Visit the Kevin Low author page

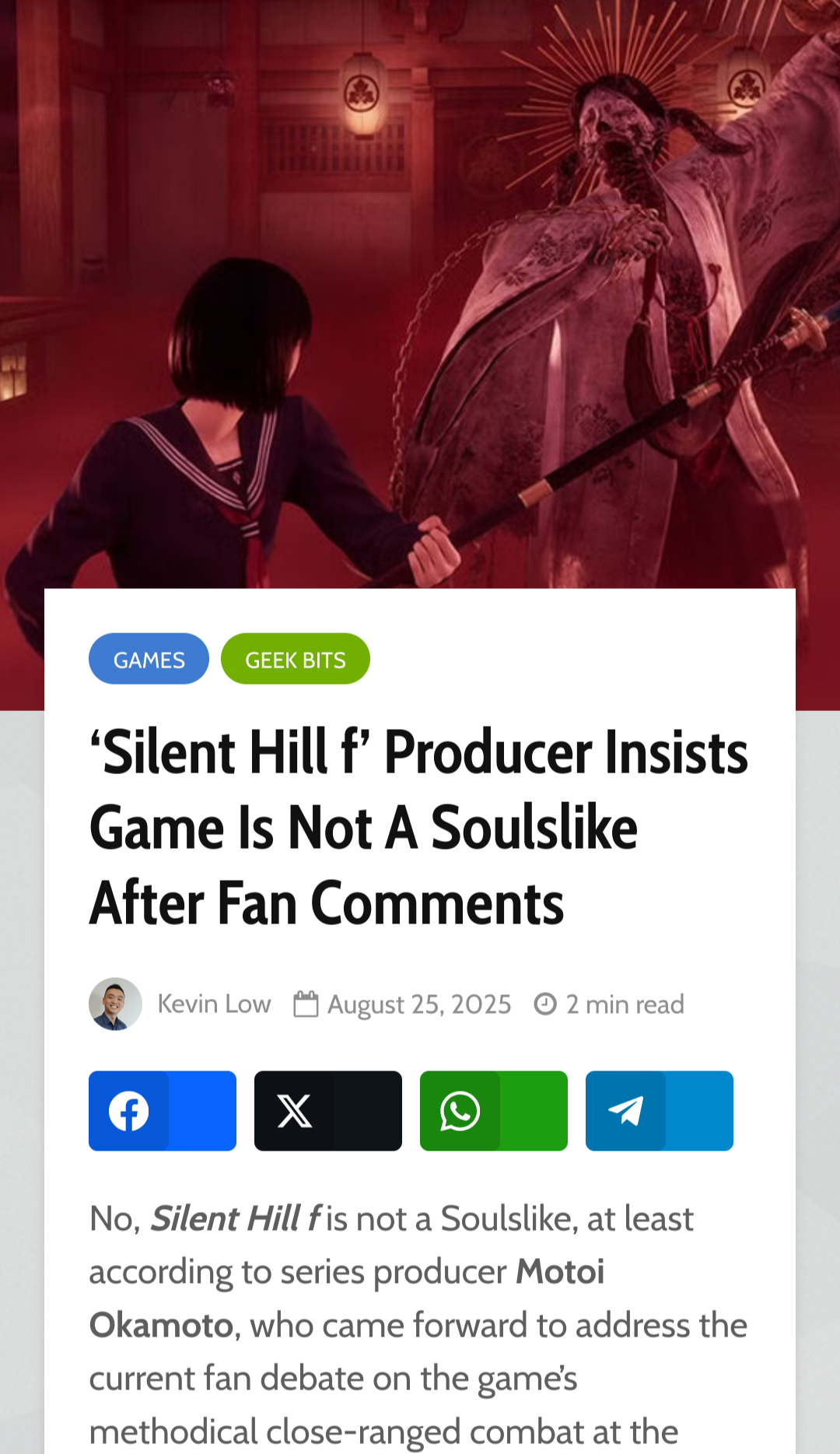pos(214,1004)
